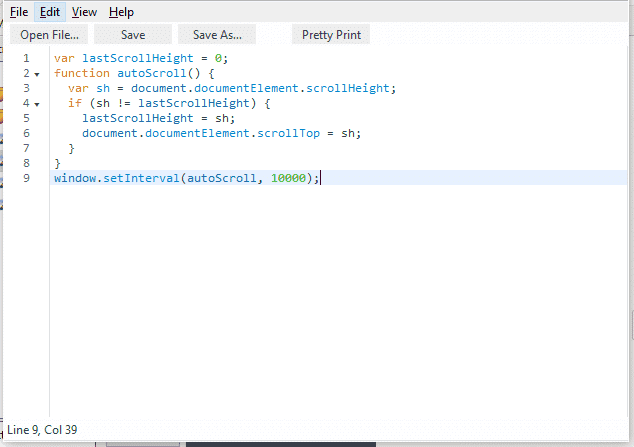Place cursor on the 10000 interval value
634x447 pixels.
coord(288,178)
